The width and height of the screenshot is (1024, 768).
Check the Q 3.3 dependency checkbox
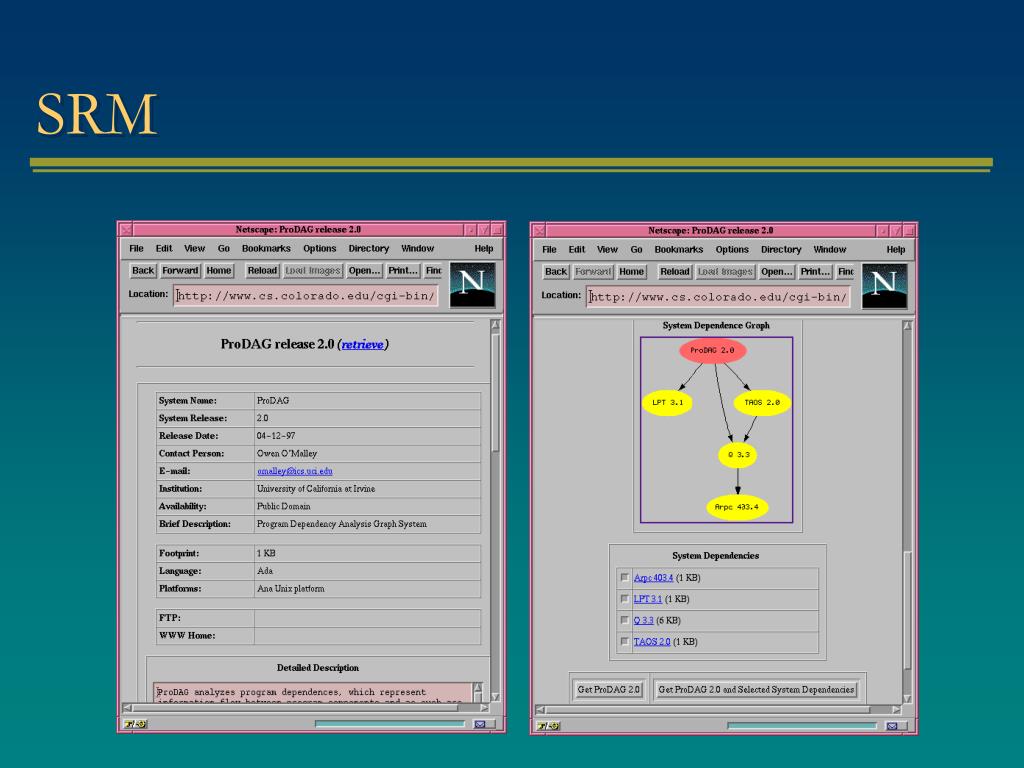tap(624, 620)
